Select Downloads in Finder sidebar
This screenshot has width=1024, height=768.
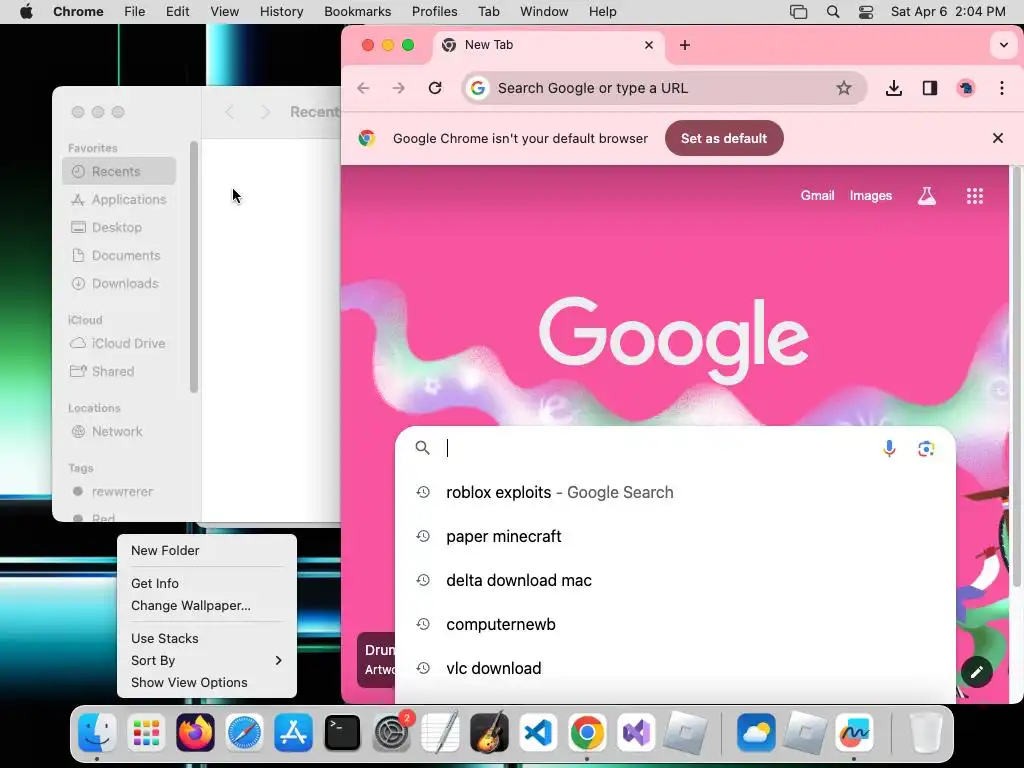(x=119, y=283)
